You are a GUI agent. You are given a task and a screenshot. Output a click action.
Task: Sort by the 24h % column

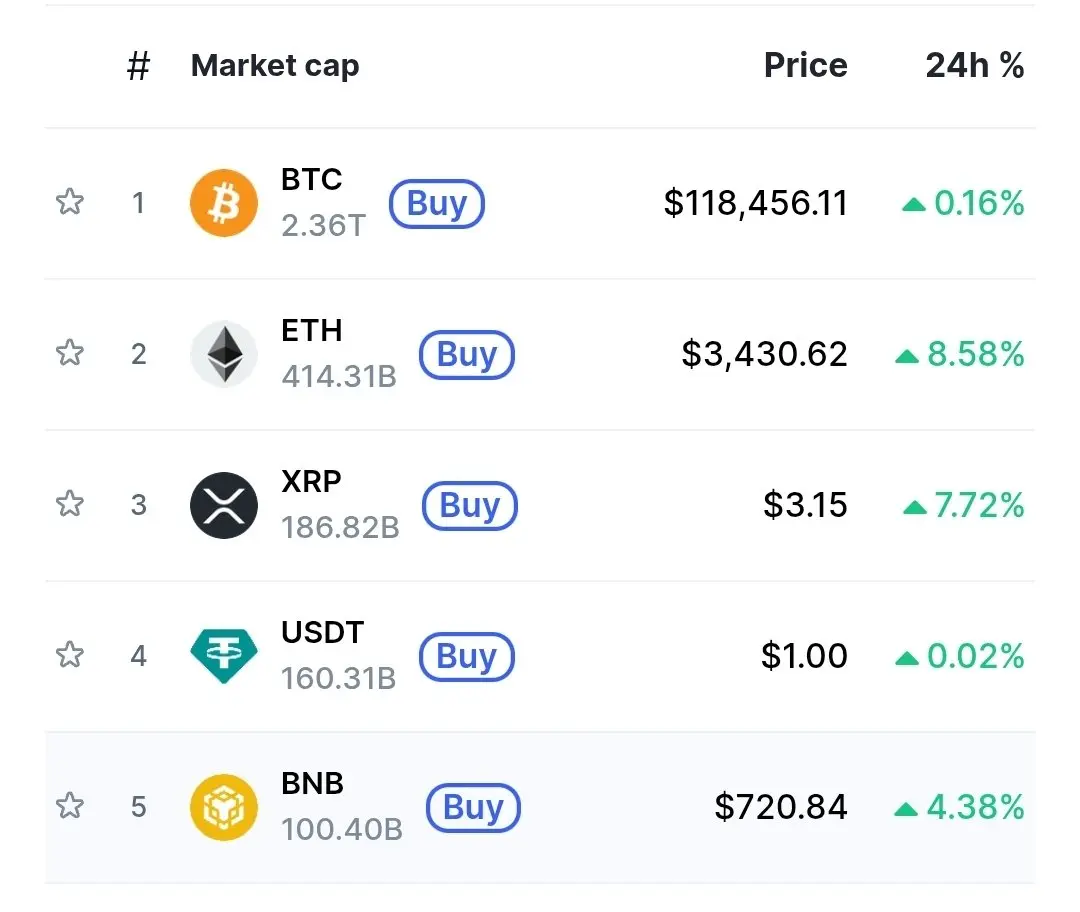(974, 66)
